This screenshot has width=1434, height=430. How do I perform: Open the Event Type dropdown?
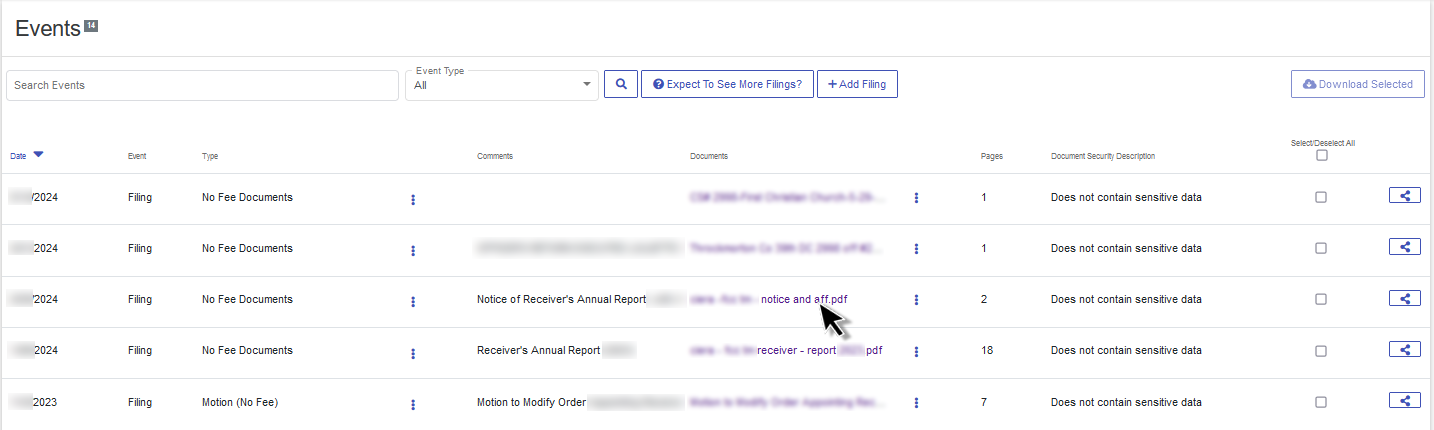[x=502, y=86]
